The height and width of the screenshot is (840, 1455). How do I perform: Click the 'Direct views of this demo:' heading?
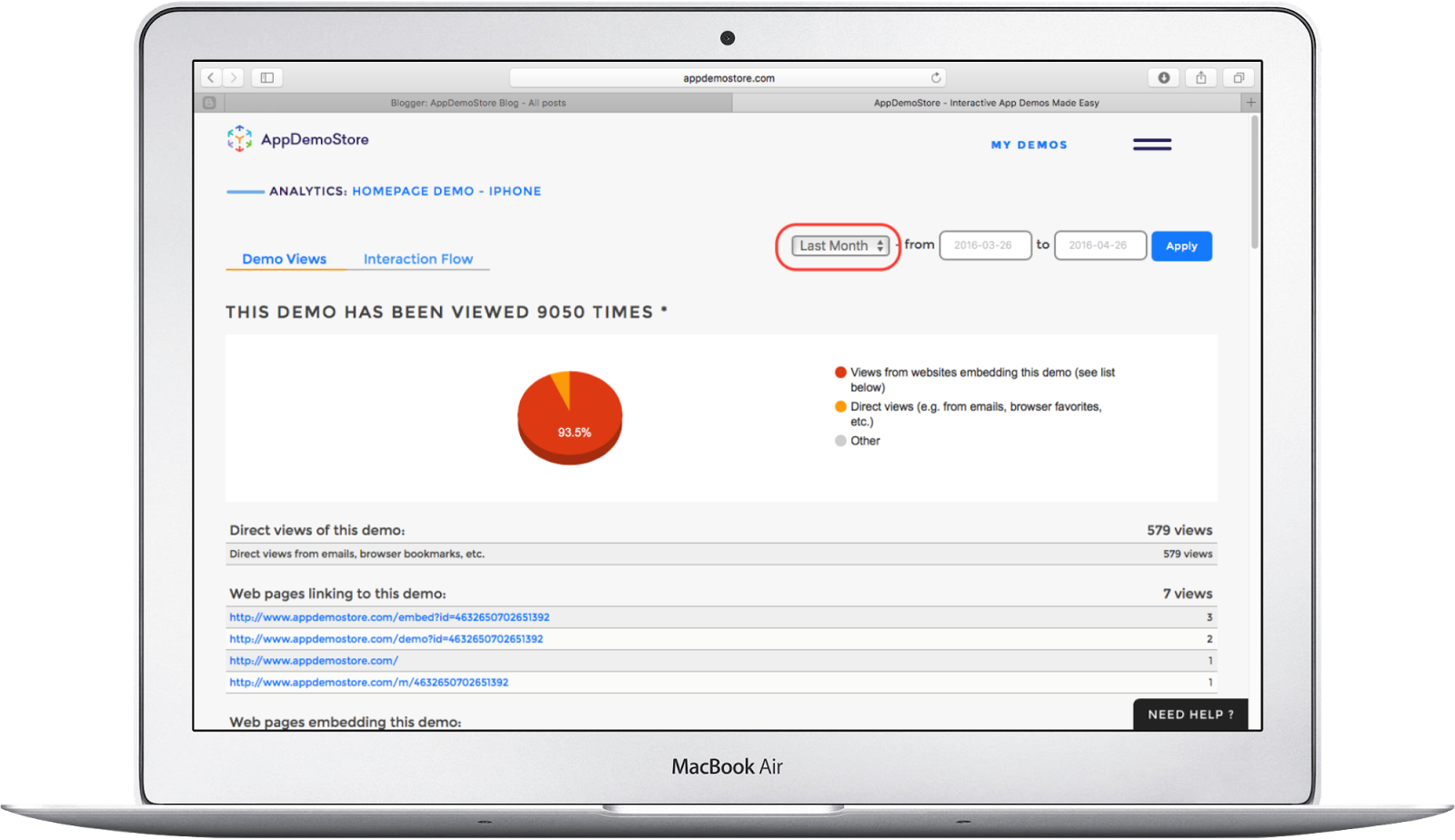tap(317, 530)
